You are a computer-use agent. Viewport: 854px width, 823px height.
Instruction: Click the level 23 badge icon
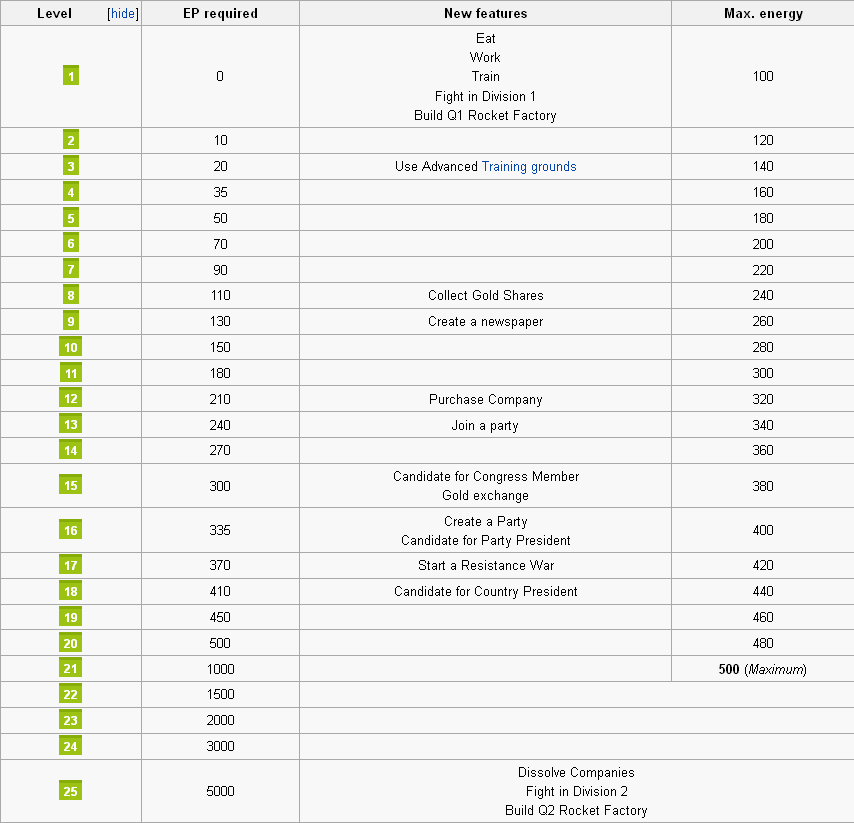71,720
